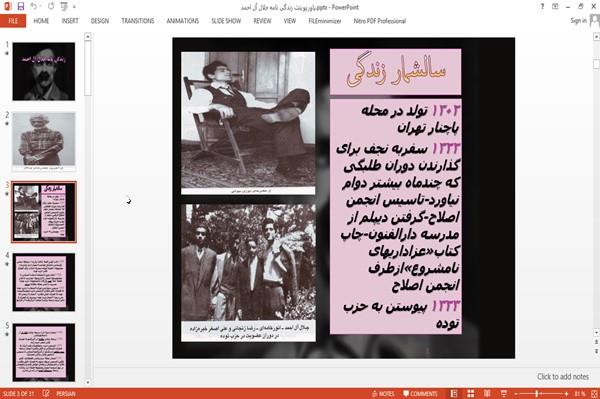Click PERSIAN language indicator in status bar
This screenshot has height=399, width=600.
(x=65, y=394)
